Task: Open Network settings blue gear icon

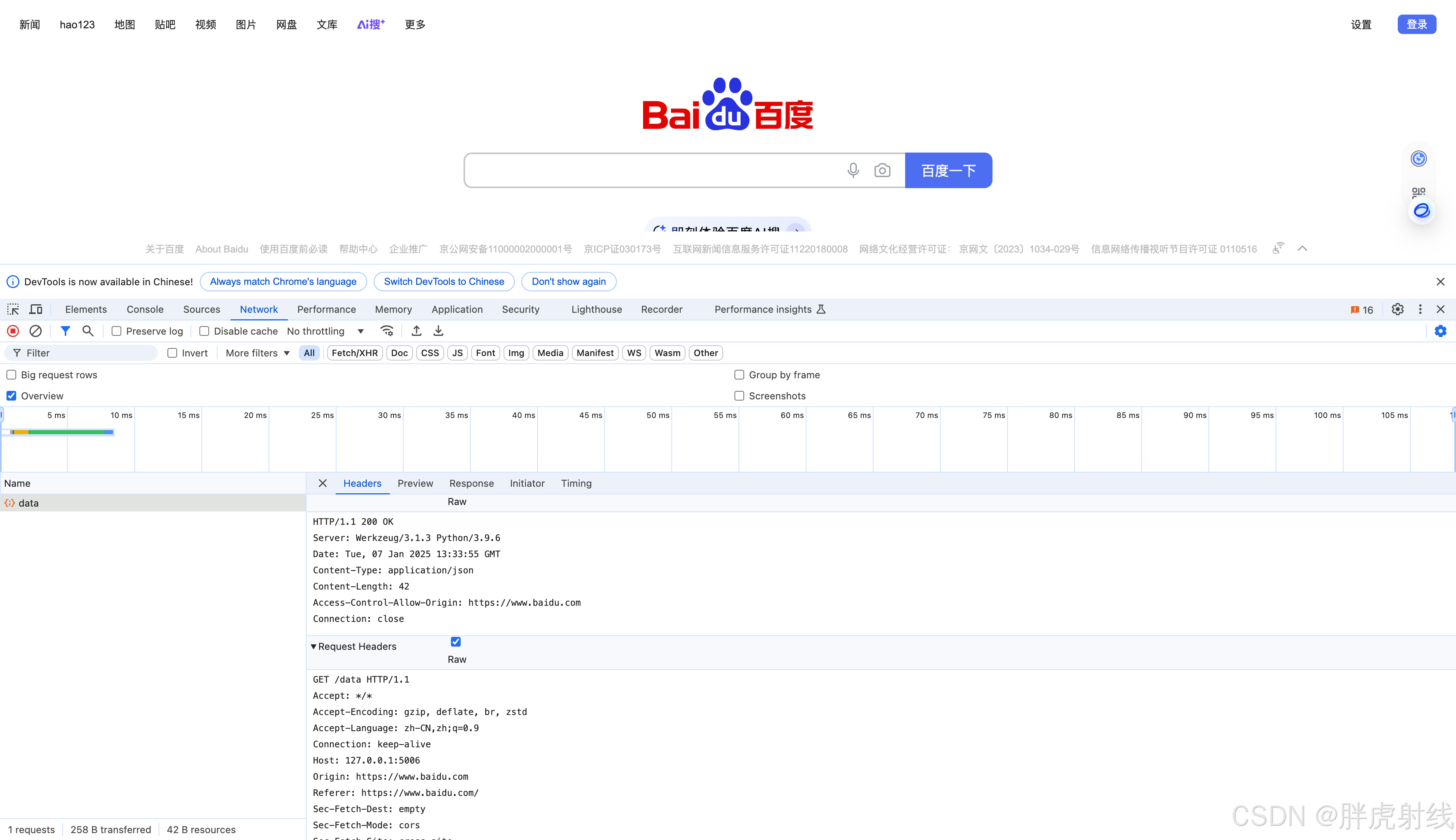Action: [1440, 331]
